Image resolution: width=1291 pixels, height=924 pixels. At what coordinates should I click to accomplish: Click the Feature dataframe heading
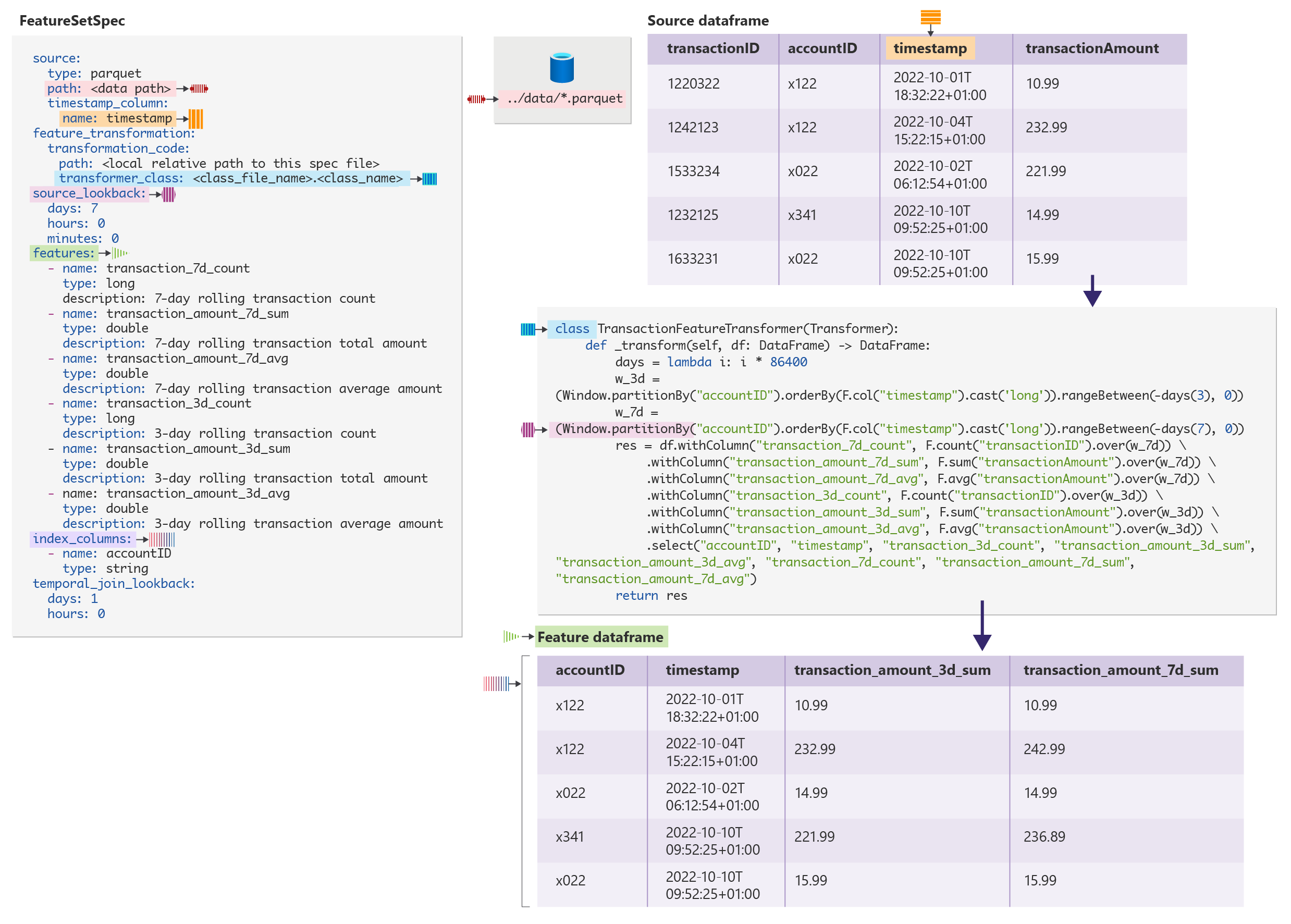(x=600, y=637)
